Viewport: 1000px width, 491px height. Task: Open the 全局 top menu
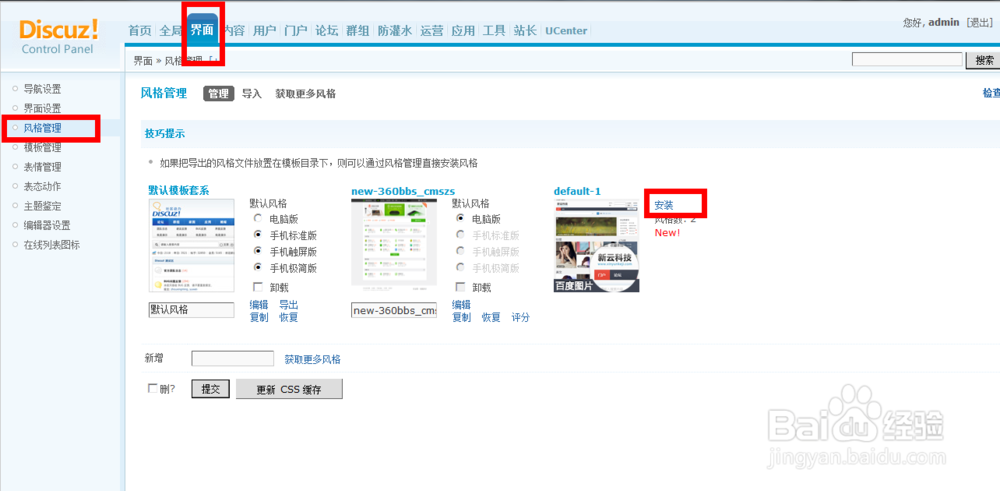tap(170, 31)
